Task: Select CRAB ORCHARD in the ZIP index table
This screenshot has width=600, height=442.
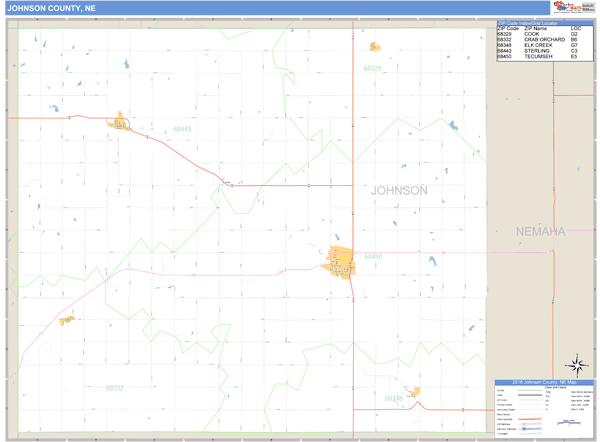Action: (545, 39)
